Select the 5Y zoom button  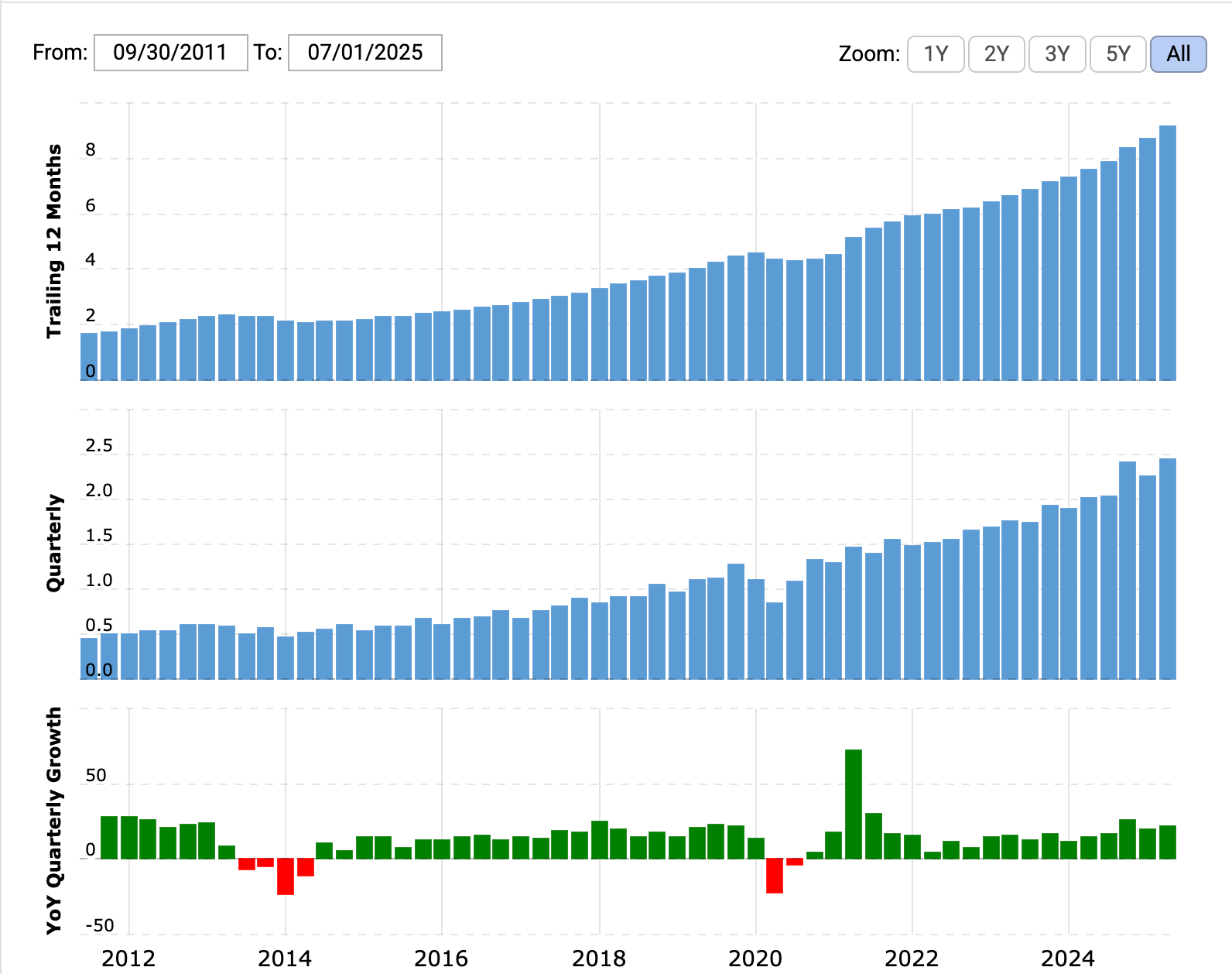[1118, 53]
